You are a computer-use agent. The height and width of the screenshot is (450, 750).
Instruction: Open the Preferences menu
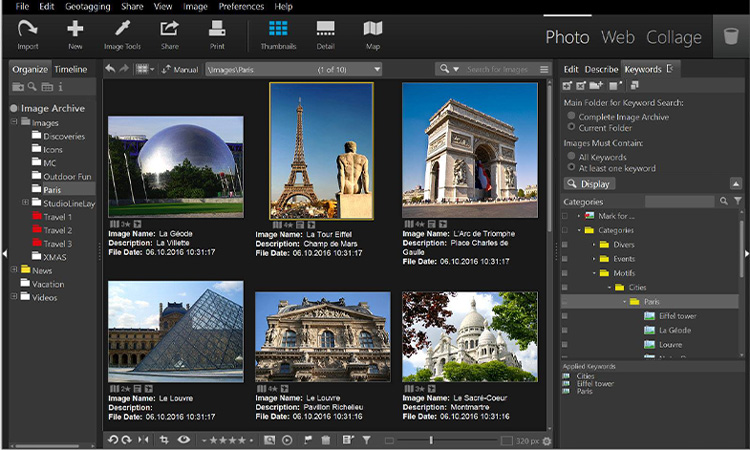(x=241, y=6)
